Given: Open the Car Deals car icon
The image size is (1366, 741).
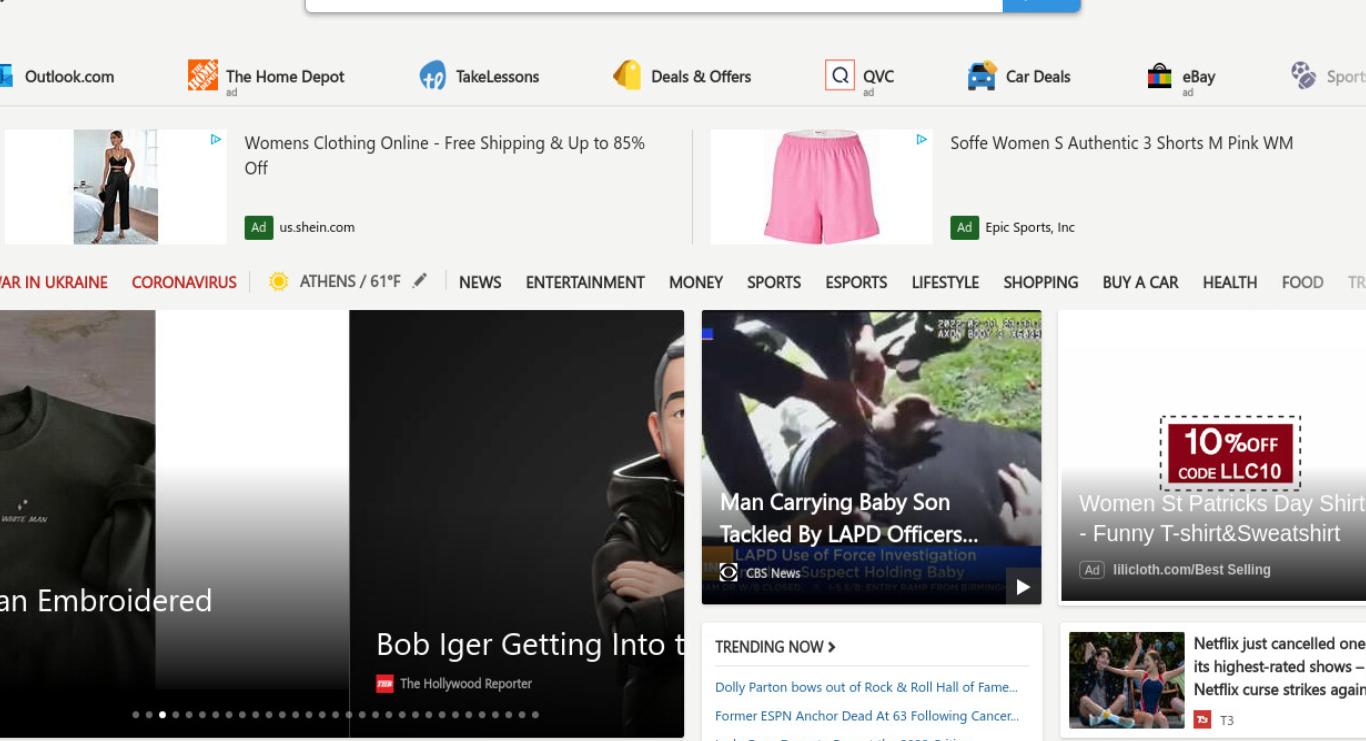Looking at the screenshot, I should pos(982,75).
